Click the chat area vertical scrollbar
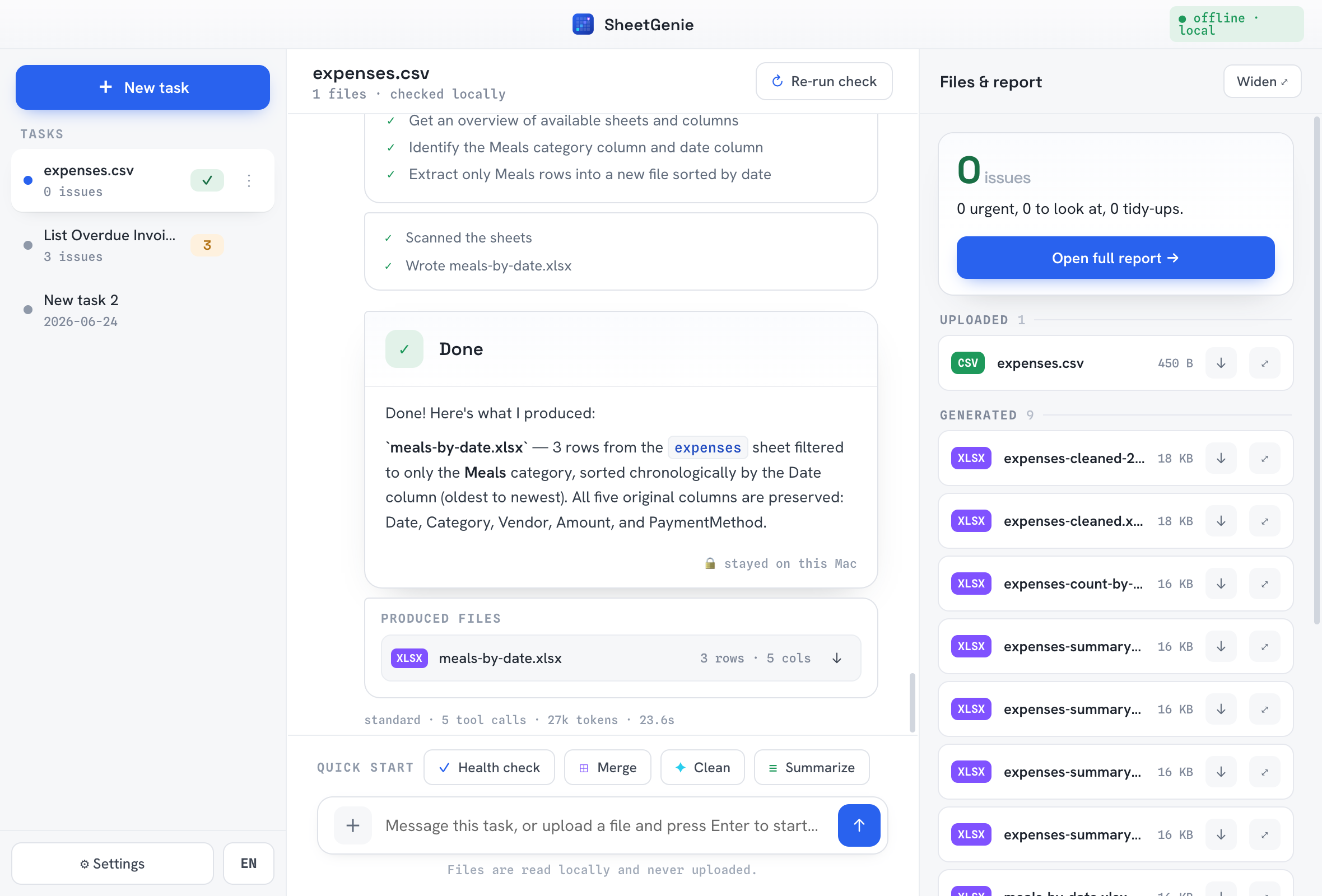The width and height of the screenshot is (1322, 896). coord(913,703)
